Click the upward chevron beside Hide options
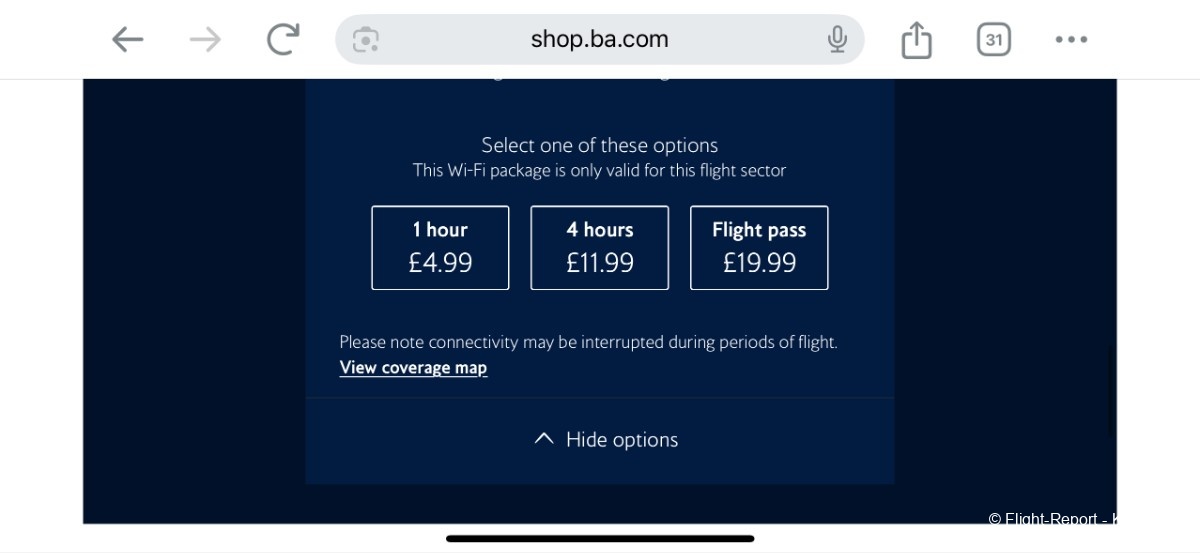Image resolution: width=1200 pixels, height=553 pixels. click(x=544, y=439)
